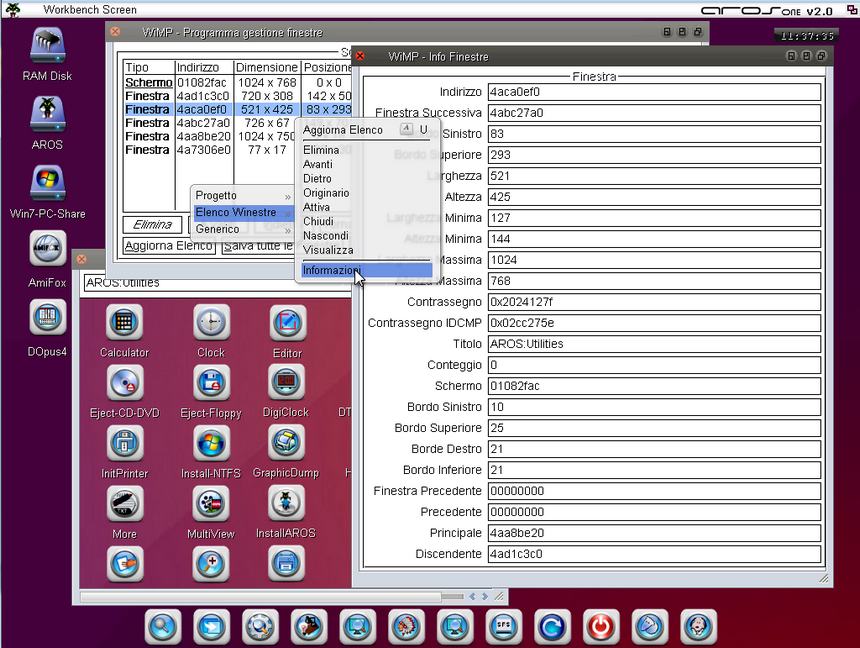
Task: Open the DOpus4 desktop icon
Action: coord(47,318)
